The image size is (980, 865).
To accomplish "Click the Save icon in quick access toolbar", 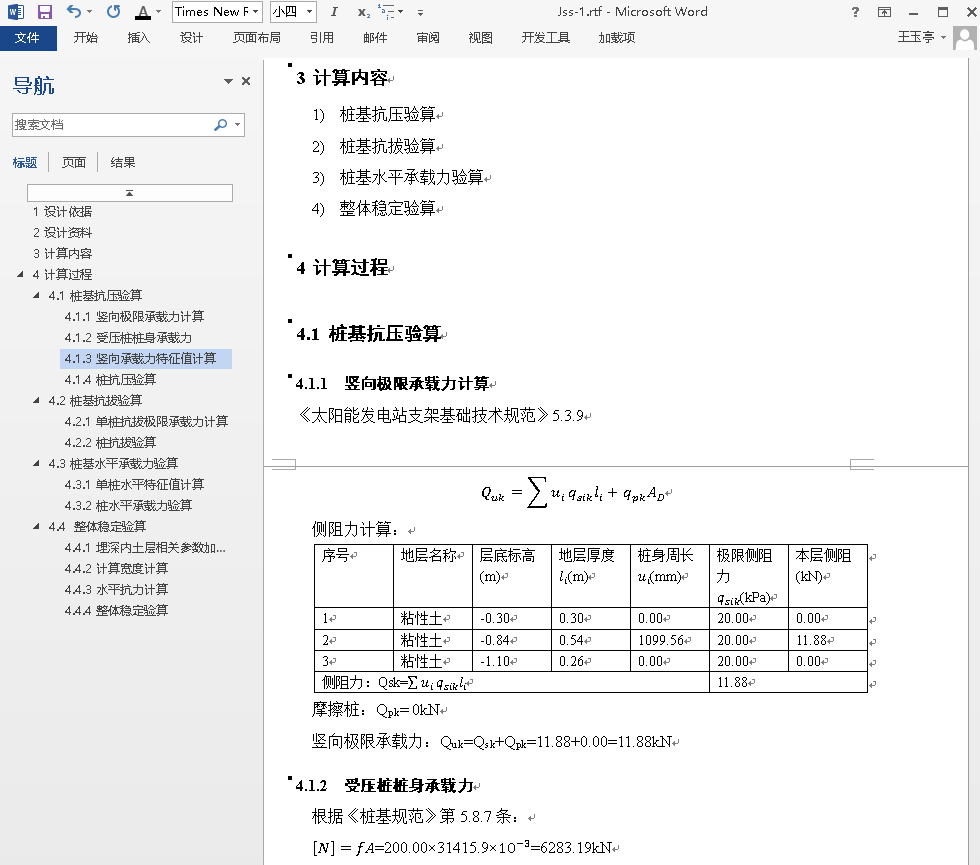I will click(x=44, y=12).
